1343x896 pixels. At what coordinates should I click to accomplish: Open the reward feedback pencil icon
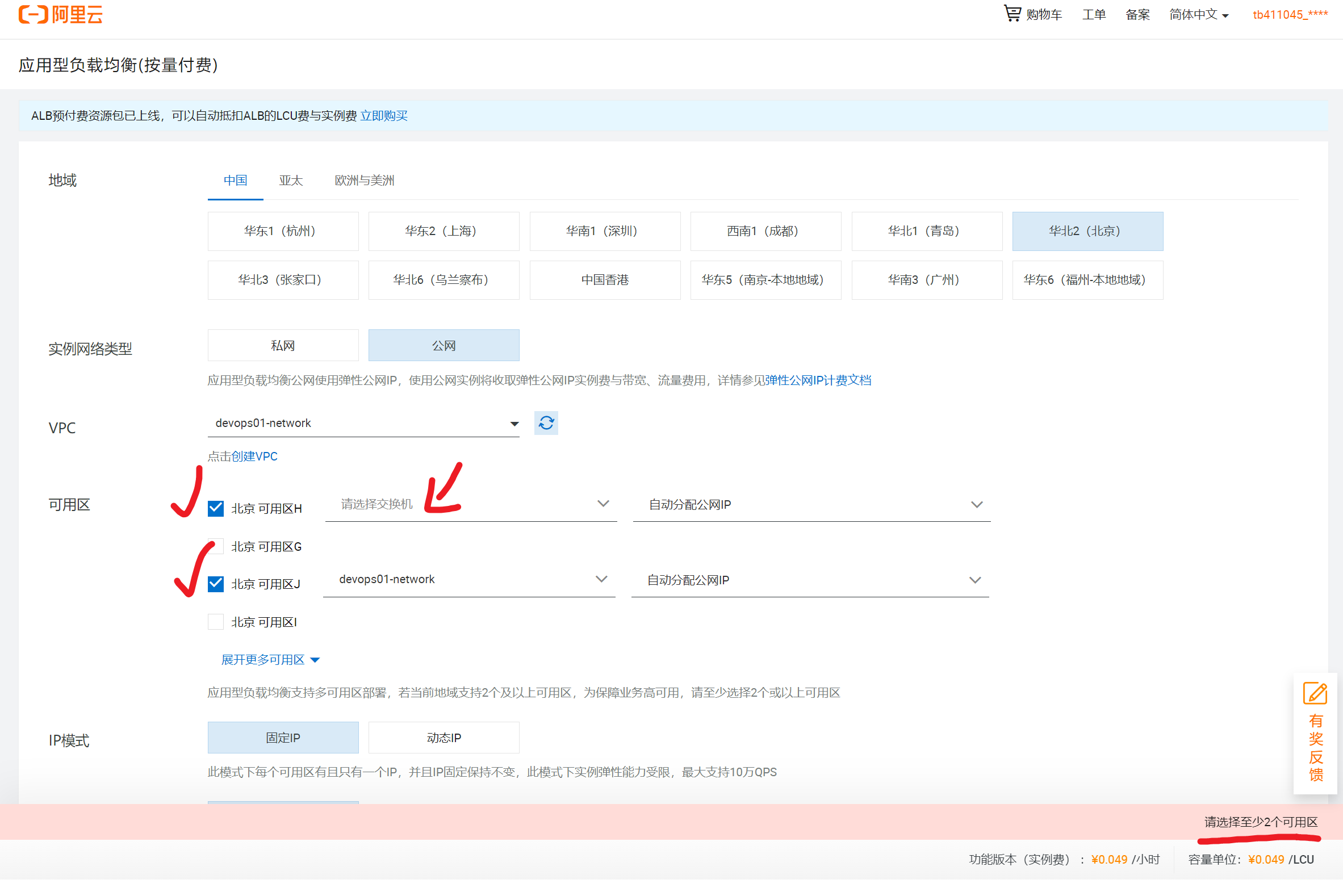[1314, 693]
